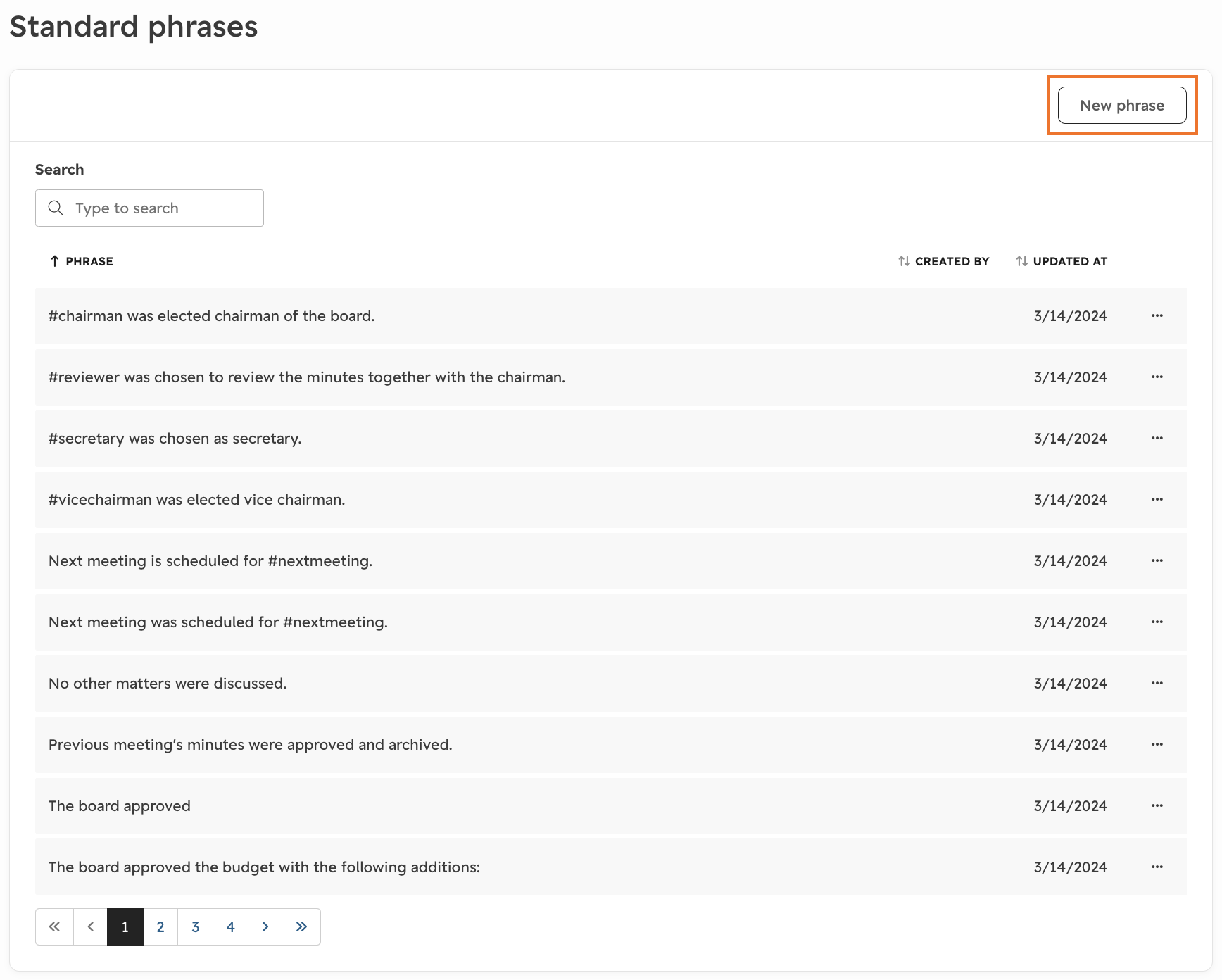
Task: Jump to the first page of results
Action: pos(54,927)
